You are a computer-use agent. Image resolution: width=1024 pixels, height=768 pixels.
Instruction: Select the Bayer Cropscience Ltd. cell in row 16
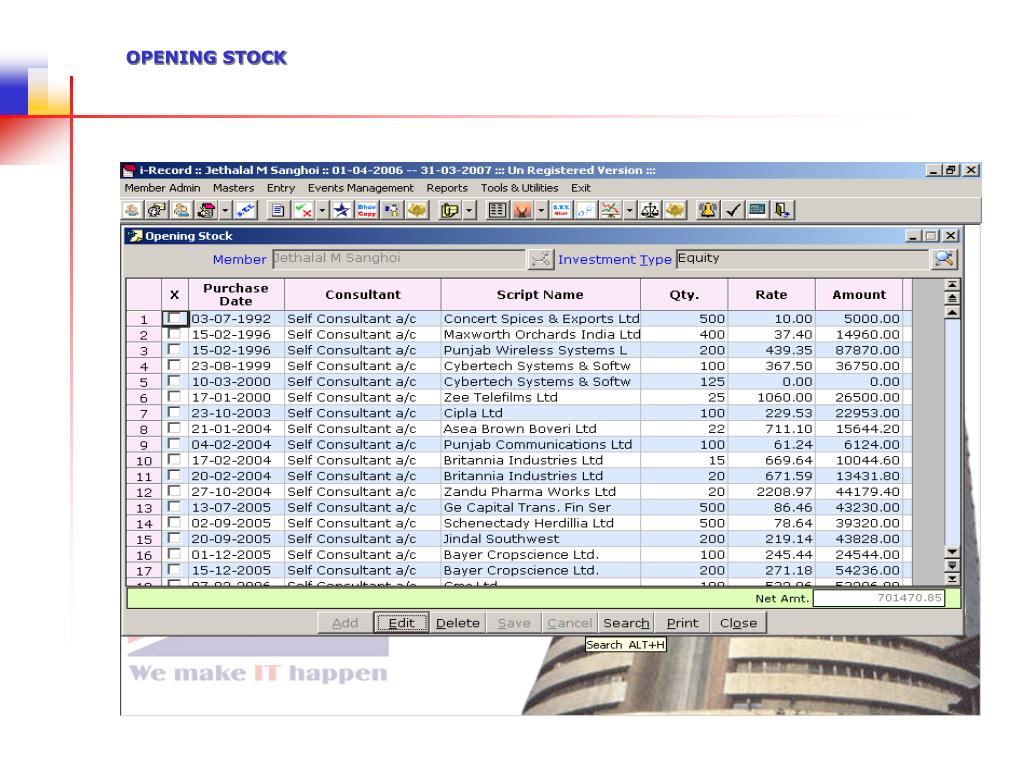click(541, 554)
